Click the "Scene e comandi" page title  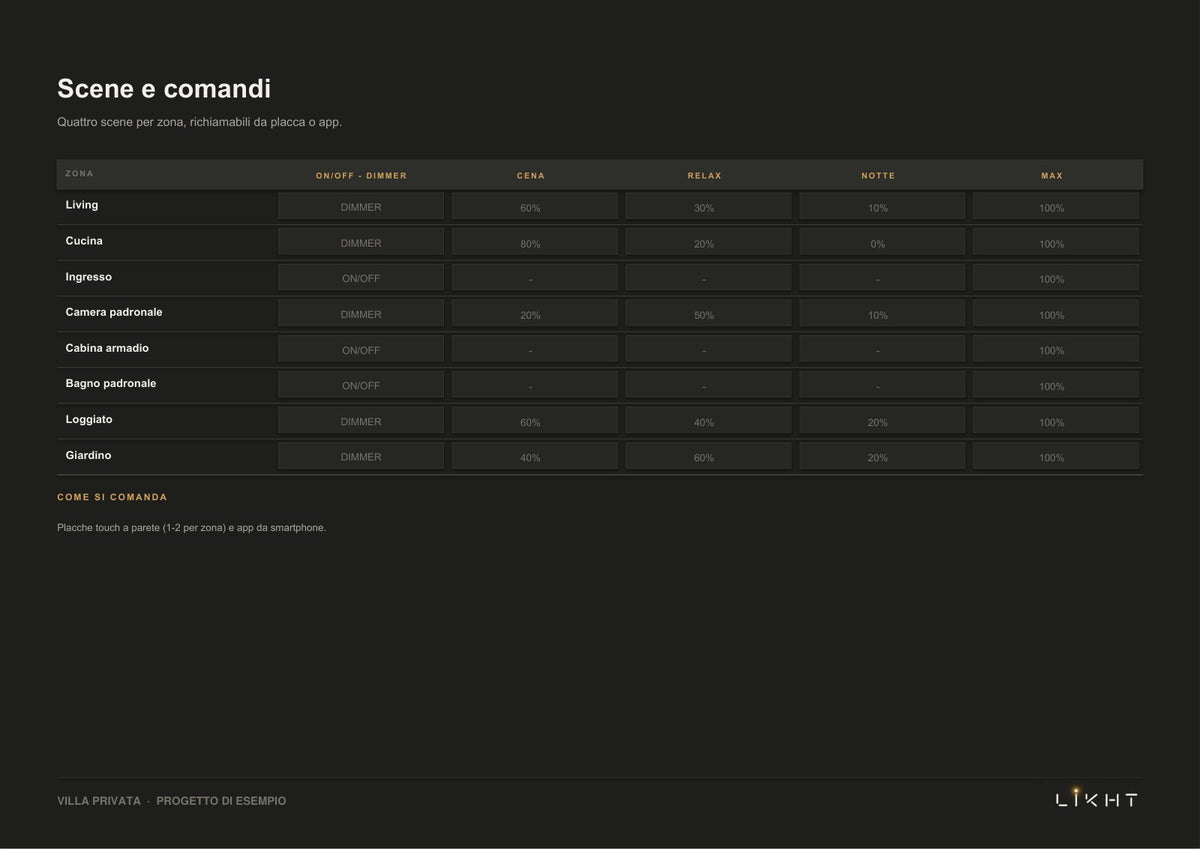tap(164, 88)
